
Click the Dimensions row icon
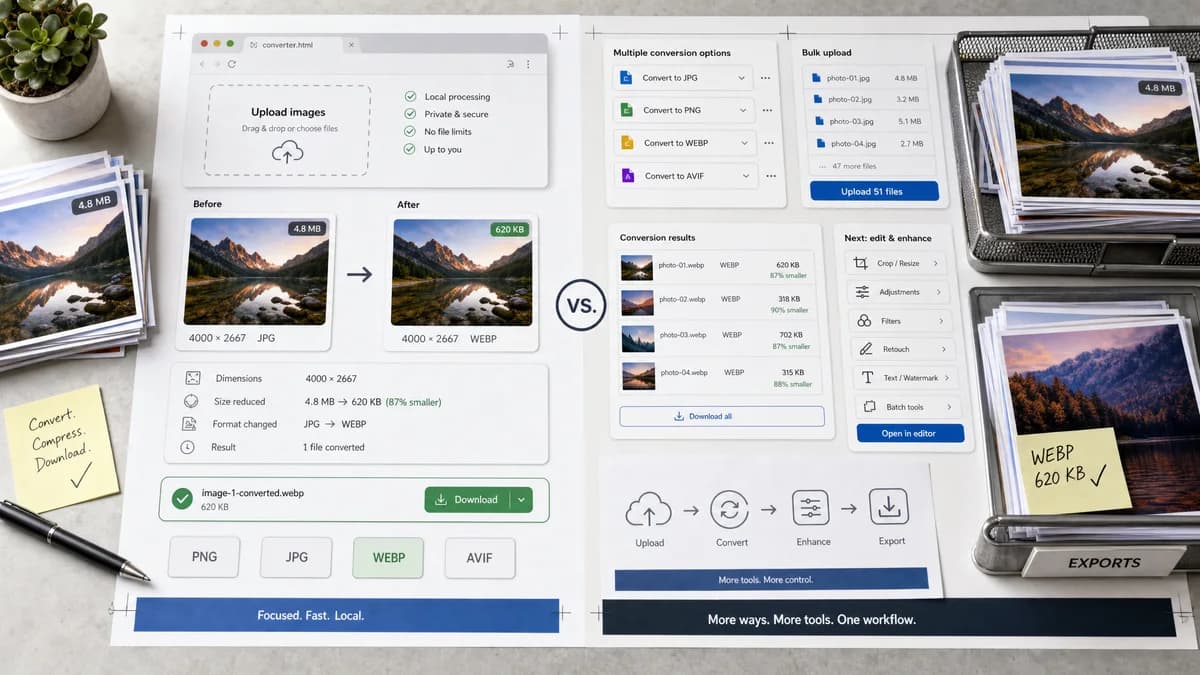(x=192, y=379)
